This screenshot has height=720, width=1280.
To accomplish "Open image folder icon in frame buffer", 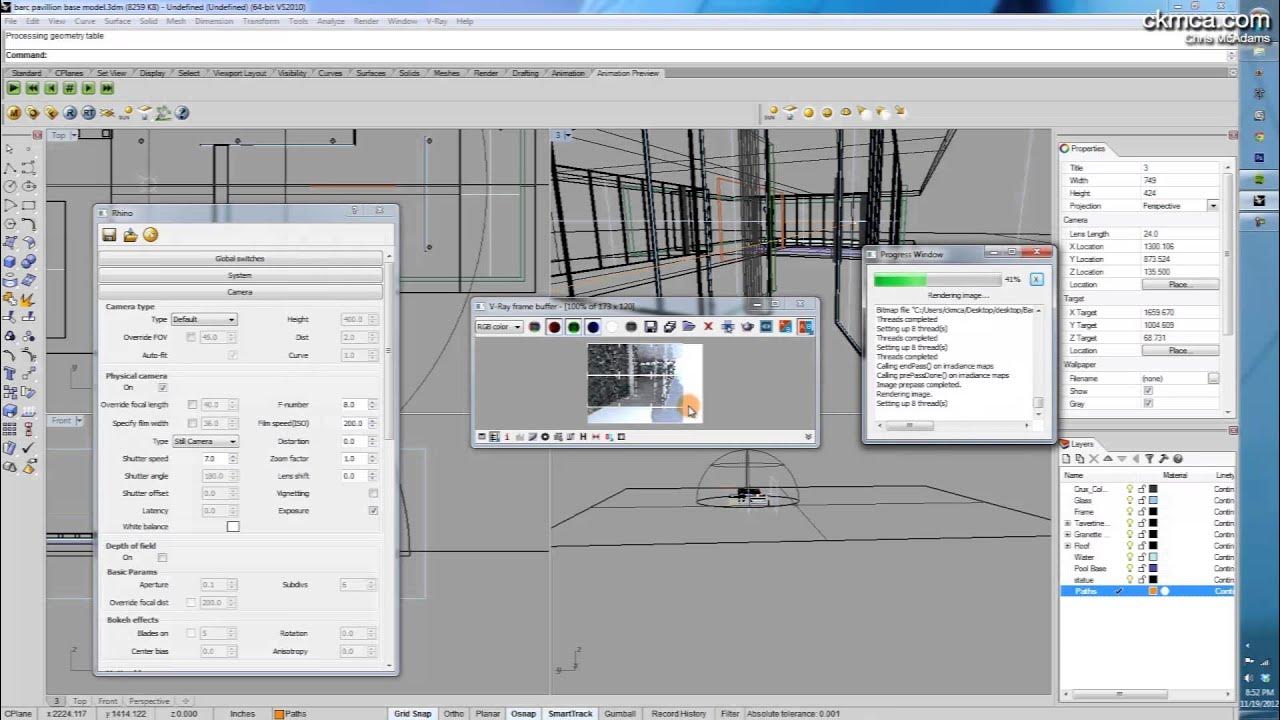I will pyautogui.click(x=689, y=327).
